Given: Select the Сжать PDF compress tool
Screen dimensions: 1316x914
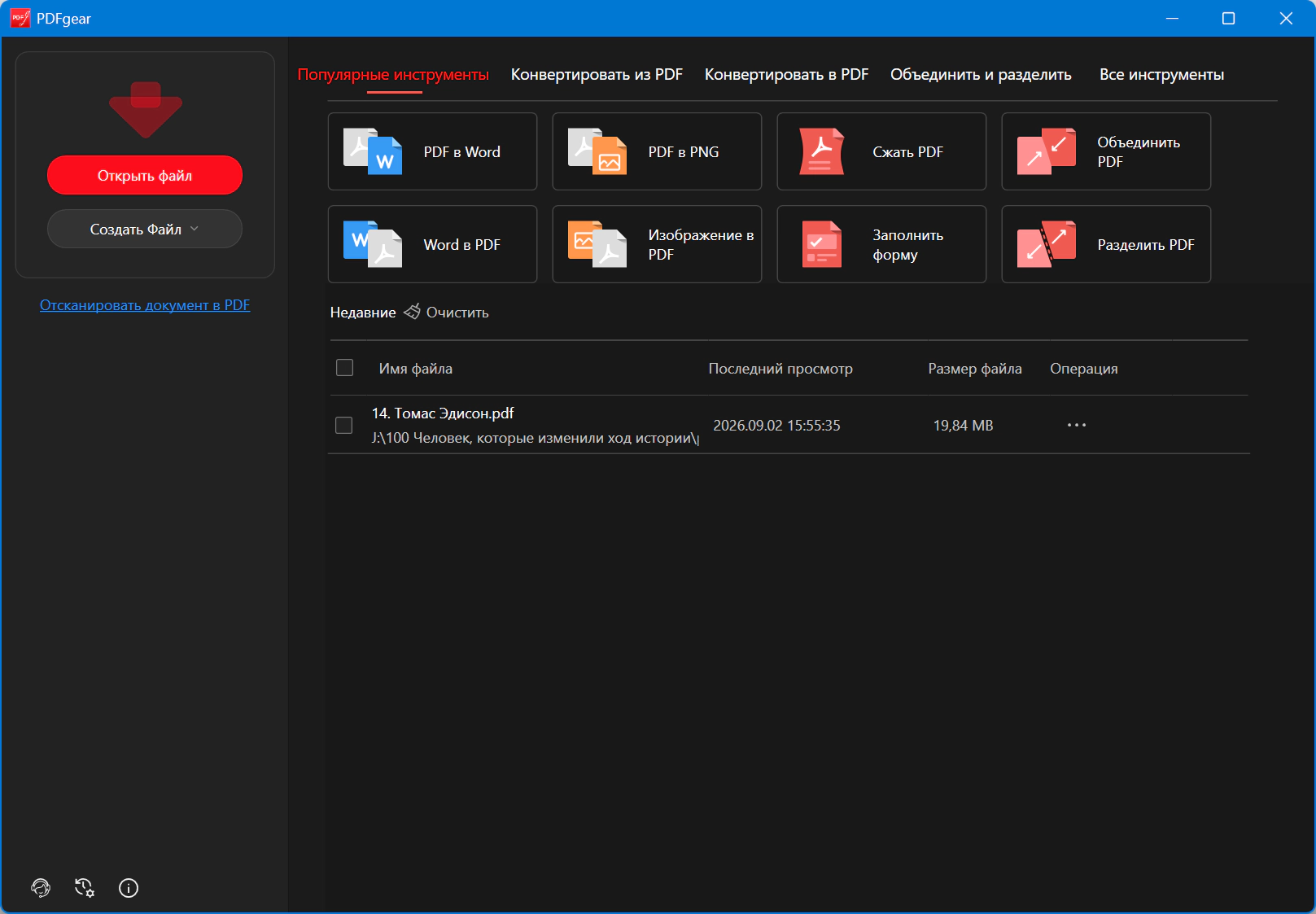Looking at the screenshot, I should pyautogui.click(x=881, y=151).
